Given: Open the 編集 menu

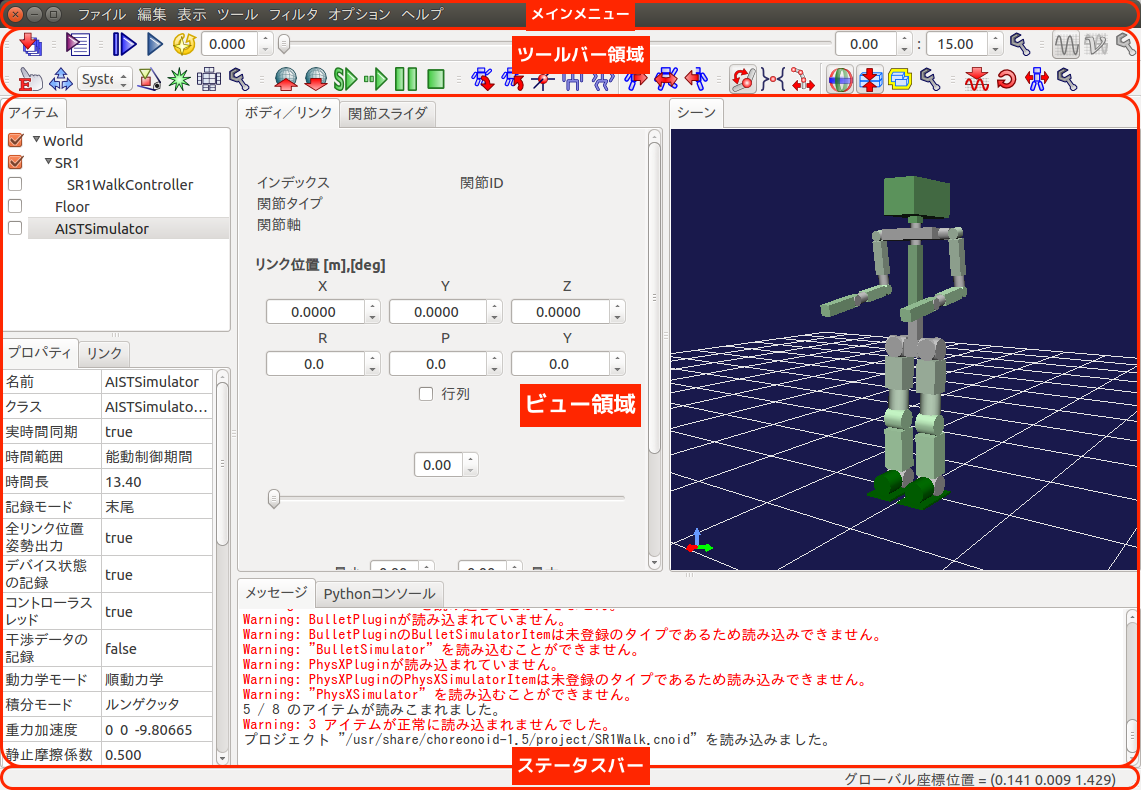Looking at the screenshot, I should 151,14.
